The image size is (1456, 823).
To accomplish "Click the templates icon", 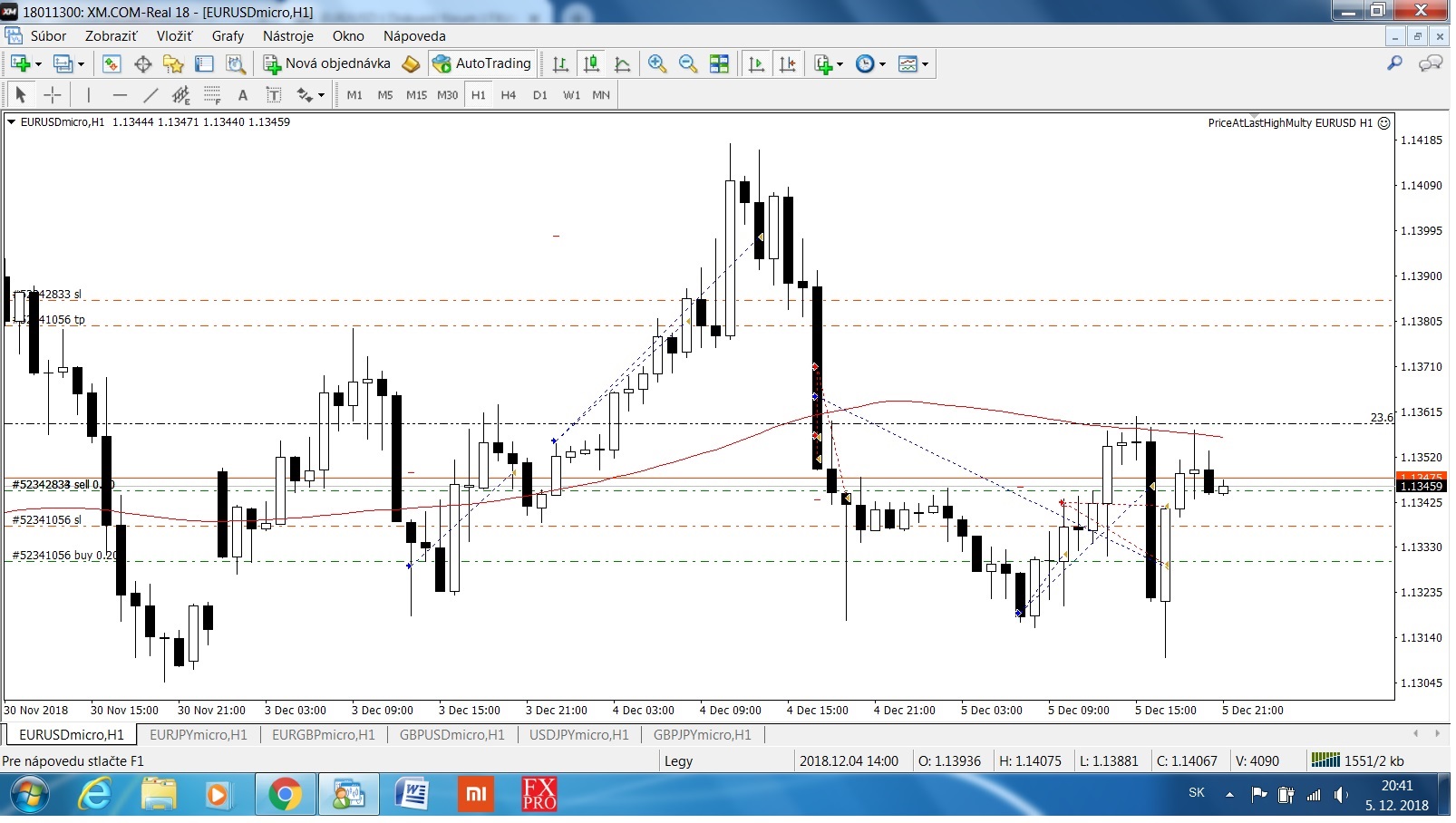I will point(908,63).
